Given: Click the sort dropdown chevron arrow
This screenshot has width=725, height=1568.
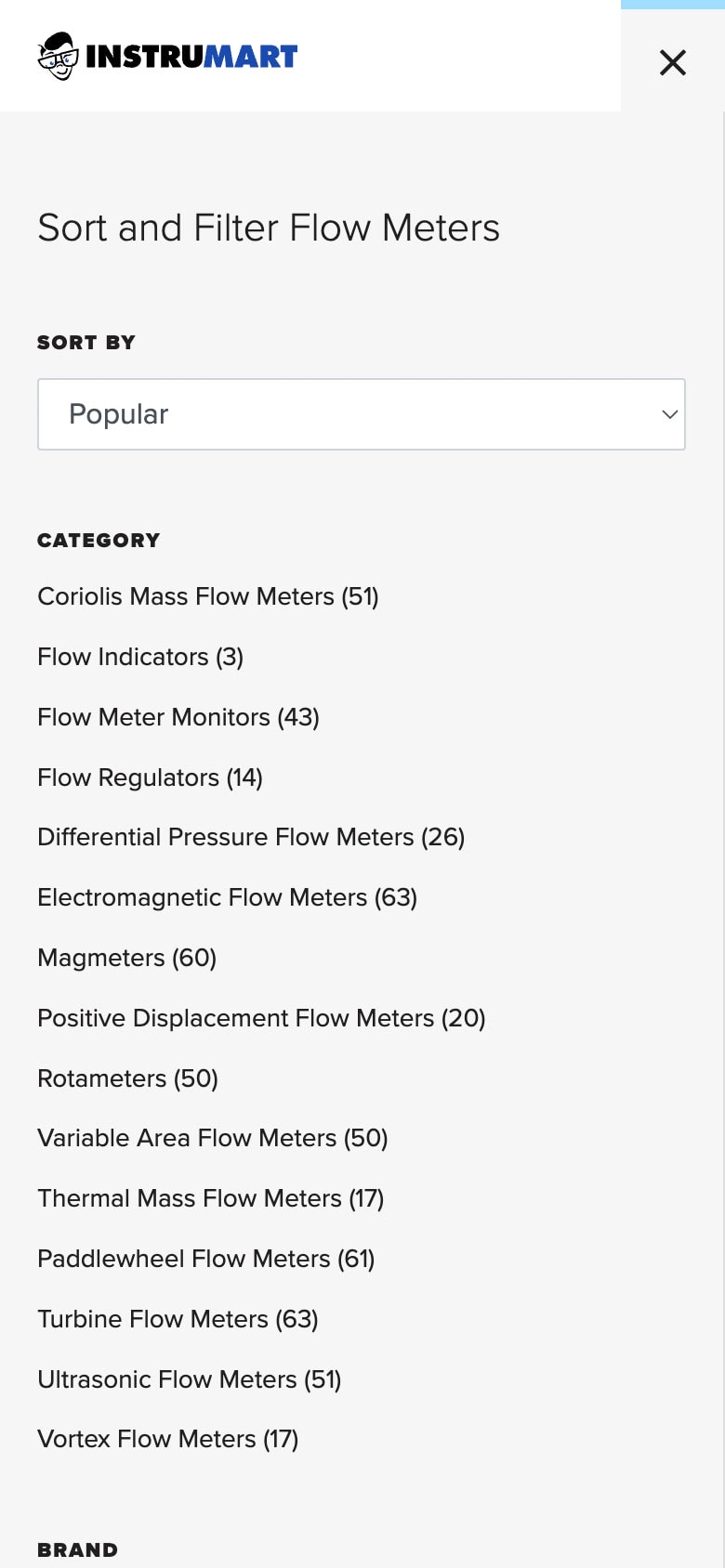Looking at the screenshot, I should coord(669,414).
